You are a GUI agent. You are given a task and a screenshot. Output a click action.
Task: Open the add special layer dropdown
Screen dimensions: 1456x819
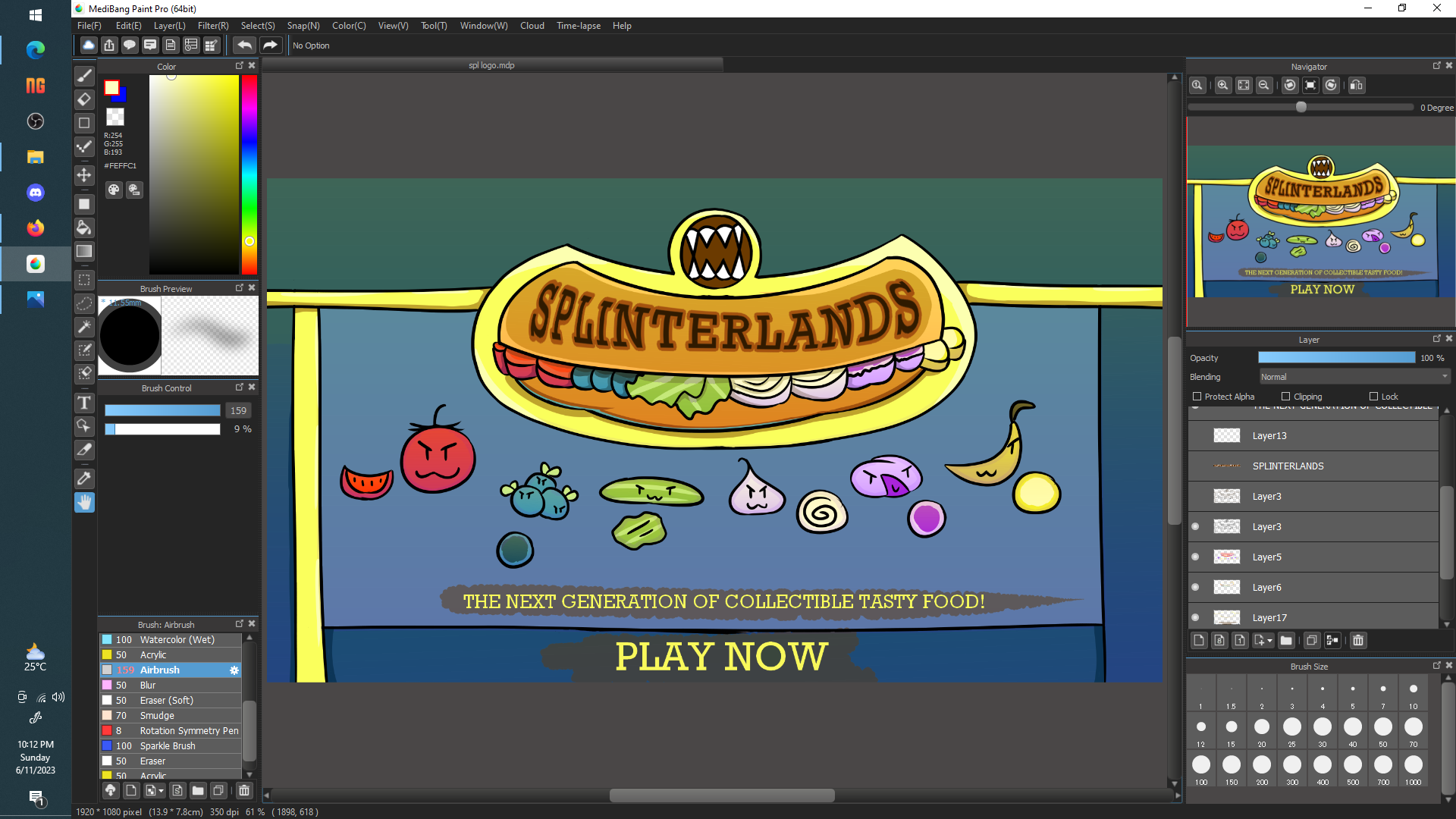1263,641
